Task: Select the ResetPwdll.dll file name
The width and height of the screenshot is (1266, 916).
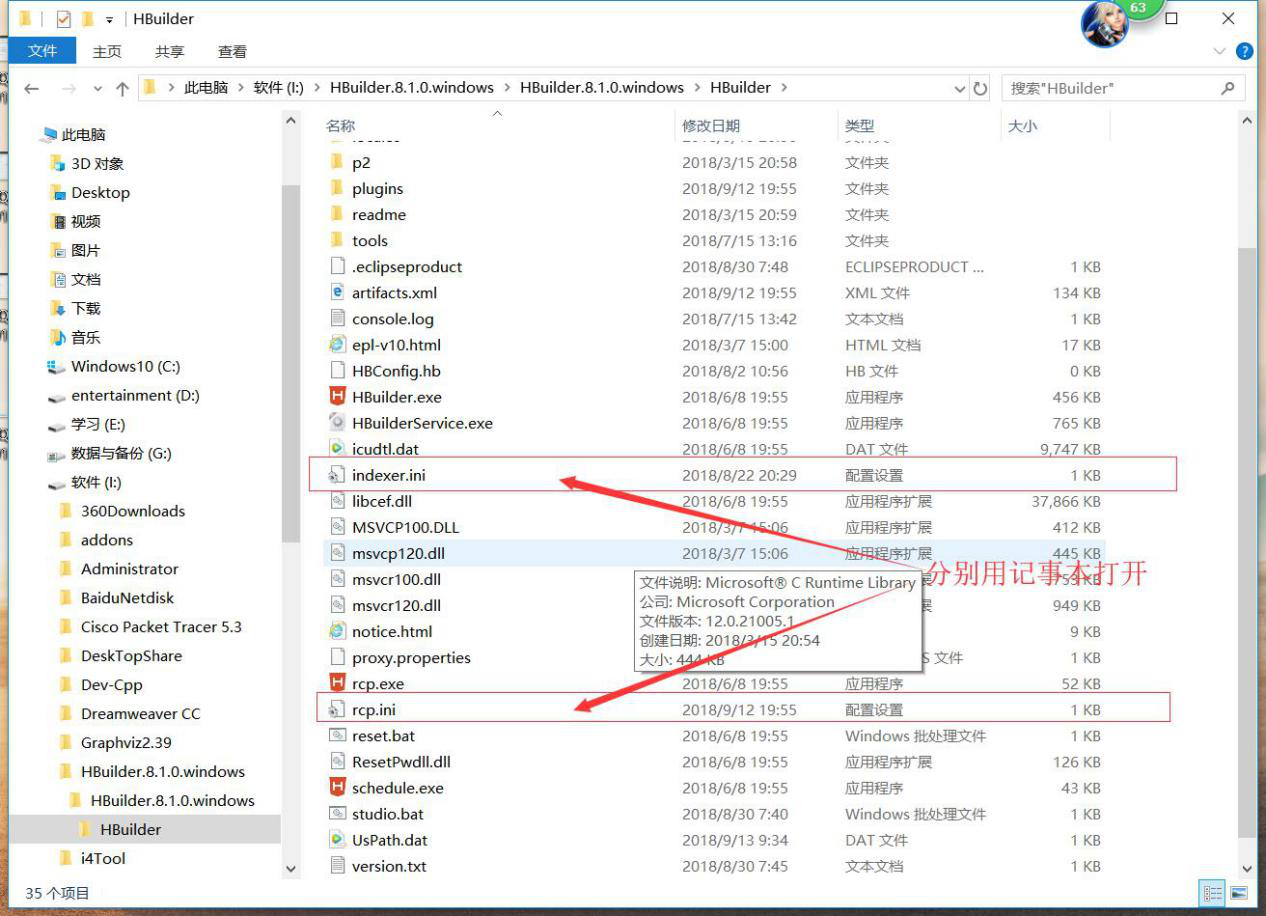Action: point(401,761)
